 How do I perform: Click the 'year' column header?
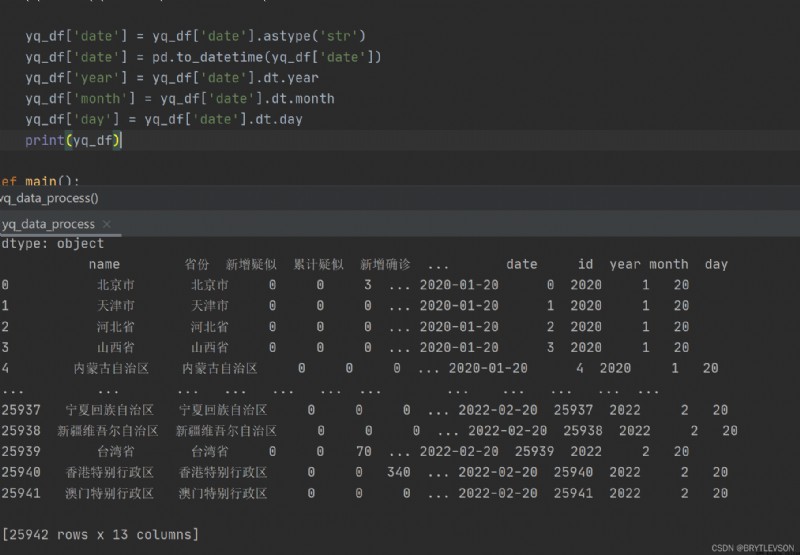624,264
